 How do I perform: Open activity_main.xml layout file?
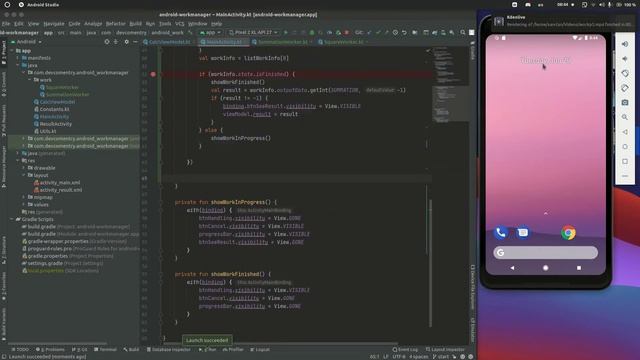[57, 182]
